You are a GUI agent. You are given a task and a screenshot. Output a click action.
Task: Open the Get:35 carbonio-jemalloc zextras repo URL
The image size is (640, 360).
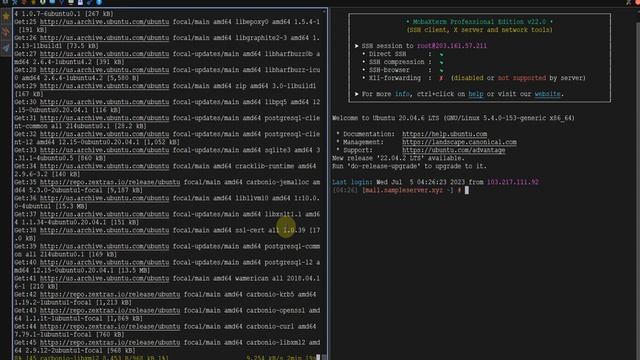point(110,182)
